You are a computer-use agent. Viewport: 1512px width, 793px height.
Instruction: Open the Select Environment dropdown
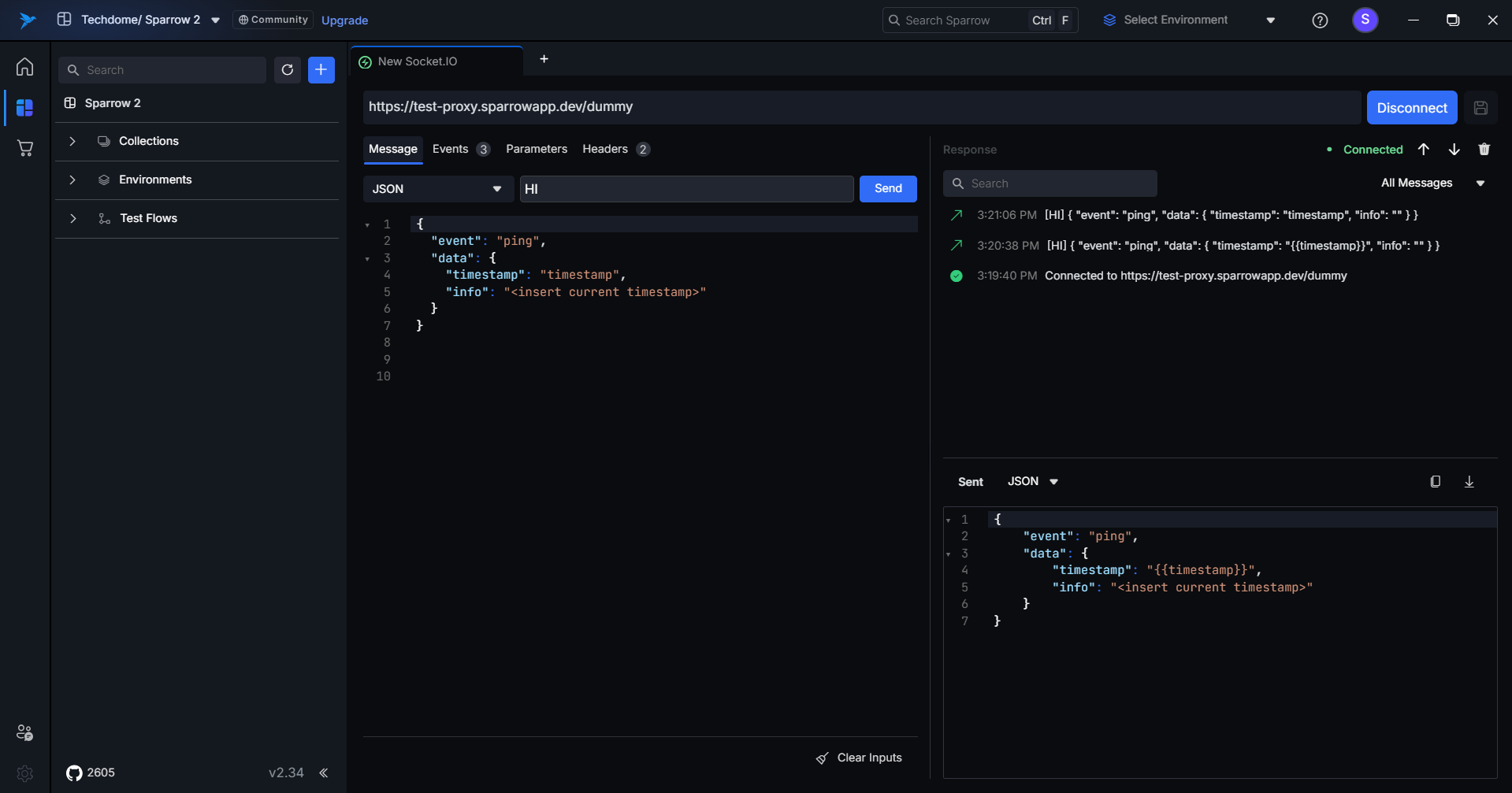coord(1188,20)
